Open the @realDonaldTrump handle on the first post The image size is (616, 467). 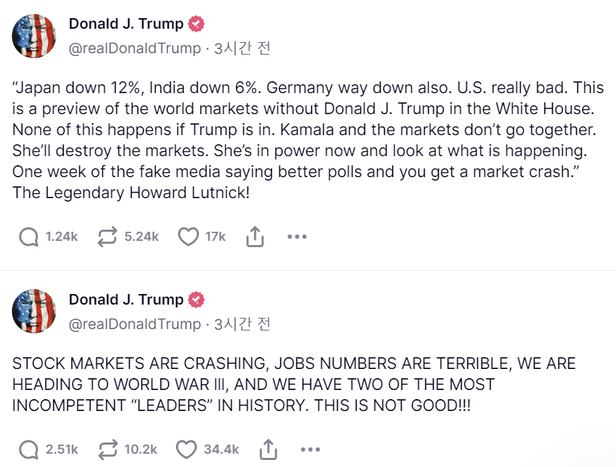(134, 47)
